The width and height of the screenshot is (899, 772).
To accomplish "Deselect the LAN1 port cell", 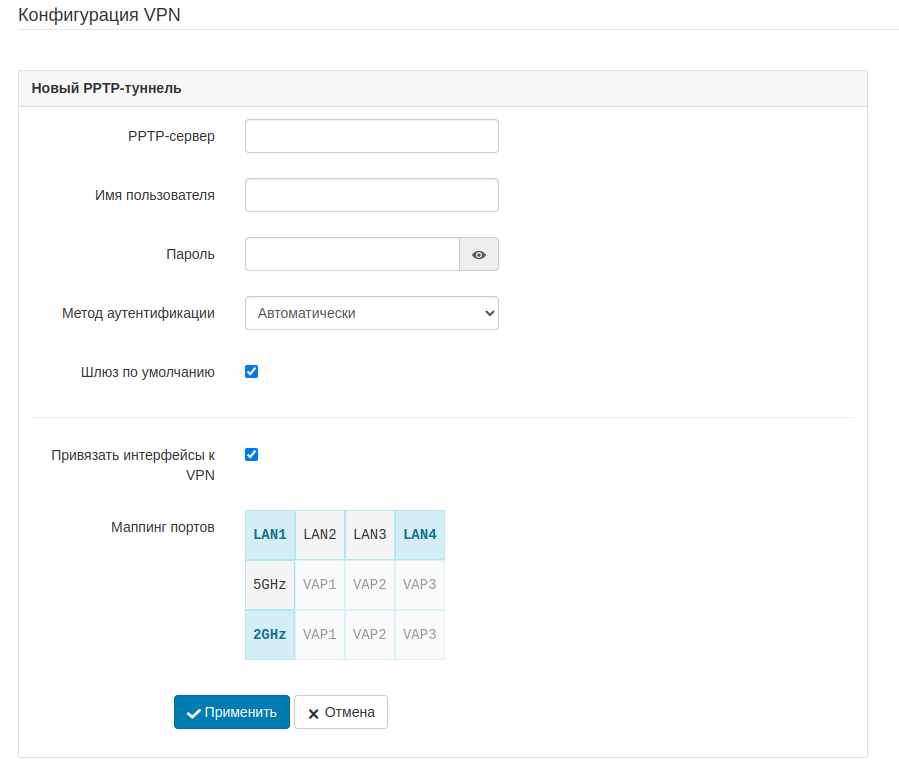I will pyautogui.click(x=270, y=535).
